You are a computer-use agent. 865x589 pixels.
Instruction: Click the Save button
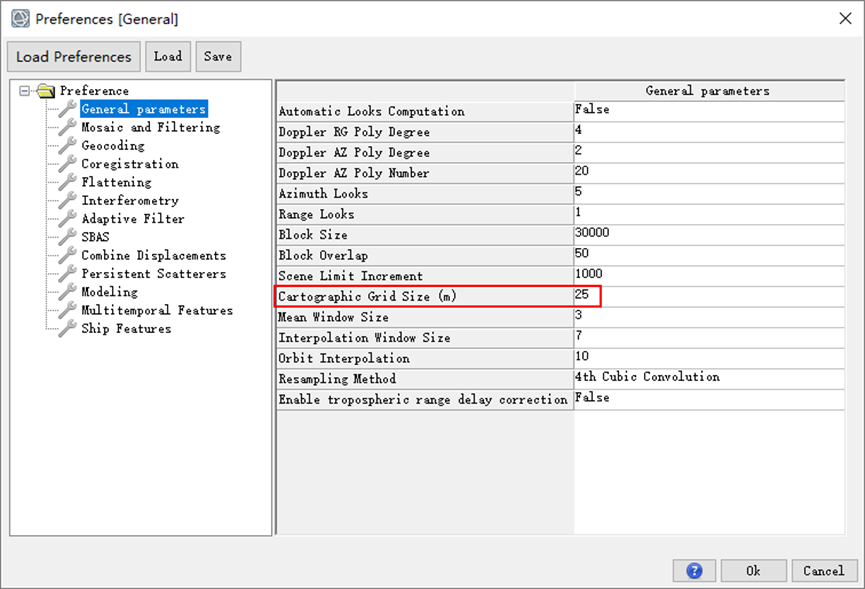(218, 56)
